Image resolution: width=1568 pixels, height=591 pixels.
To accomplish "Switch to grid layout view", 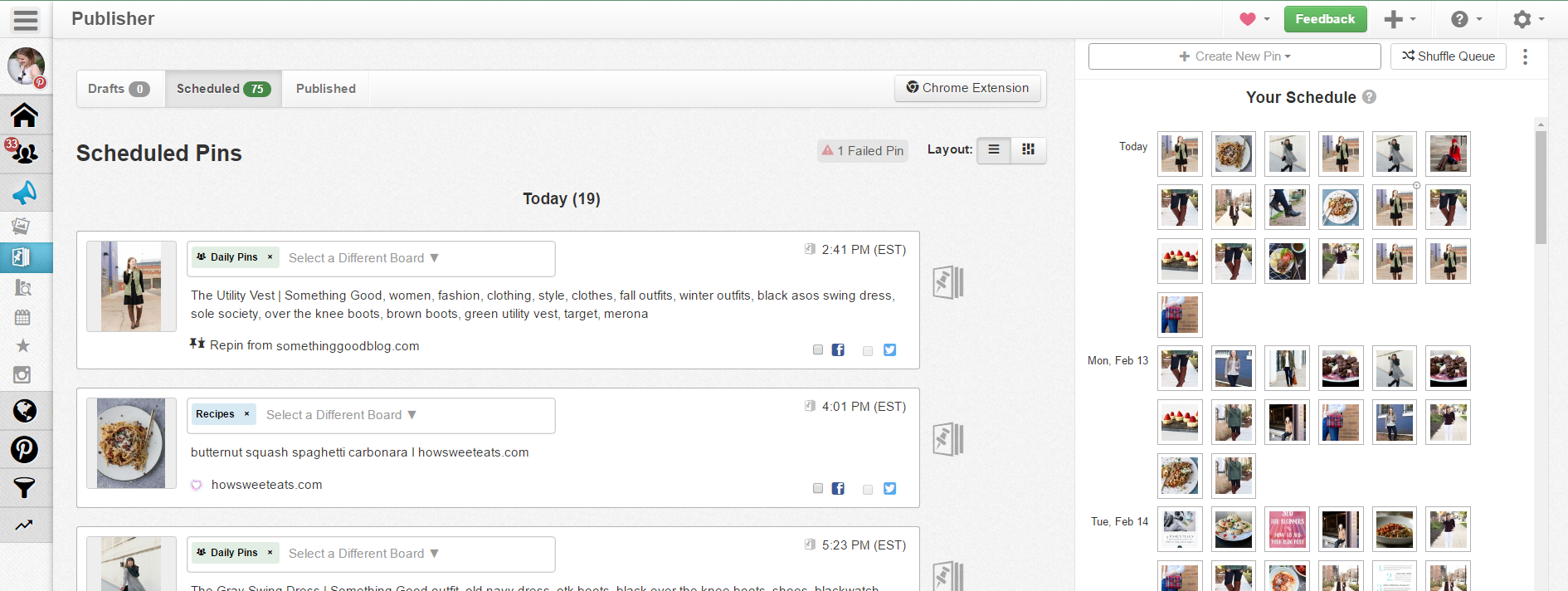I will [1029, 149].
